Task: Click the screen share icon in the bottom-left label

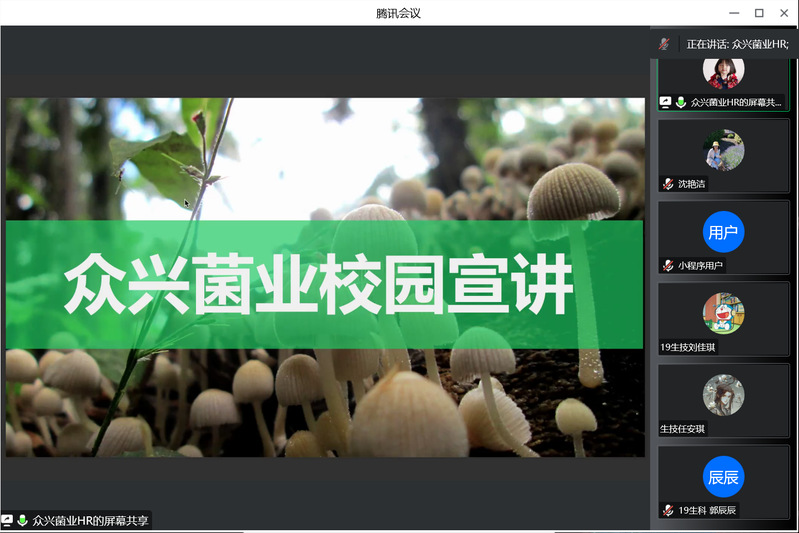Action: [7, 520]
